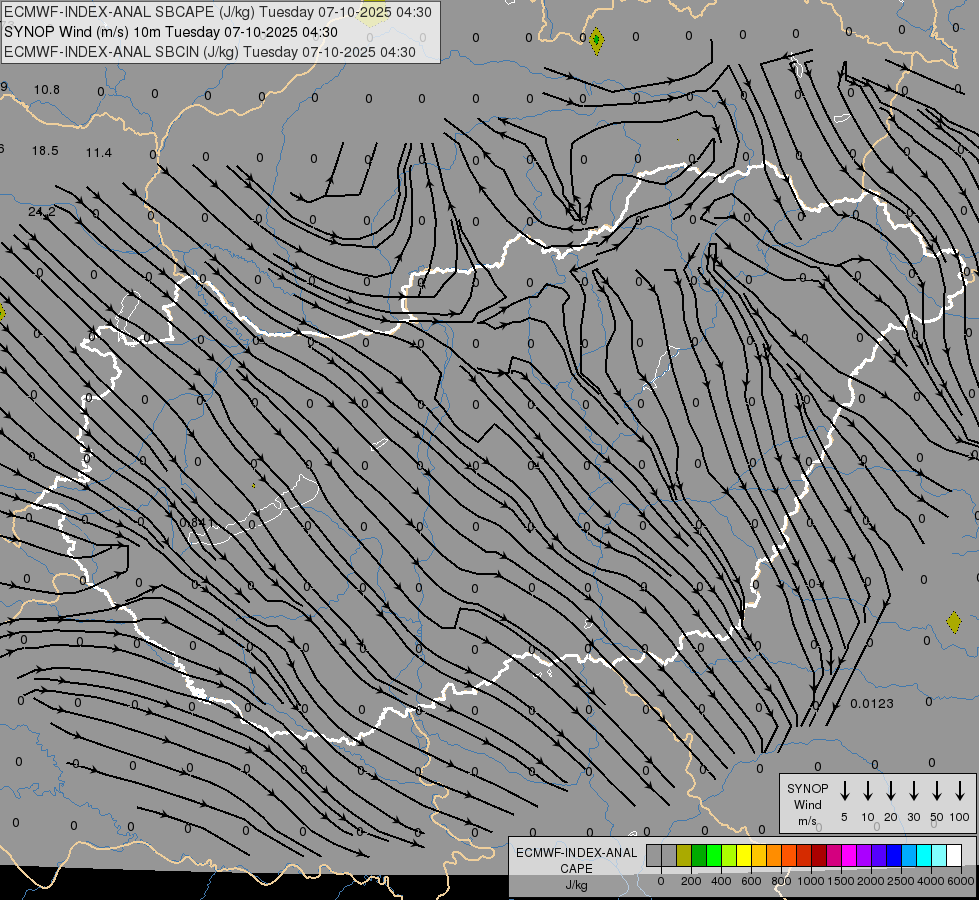This screenshot has width=979, height=900.
Task: Click the green diamond marker at top of map
Action: (596, 41)
